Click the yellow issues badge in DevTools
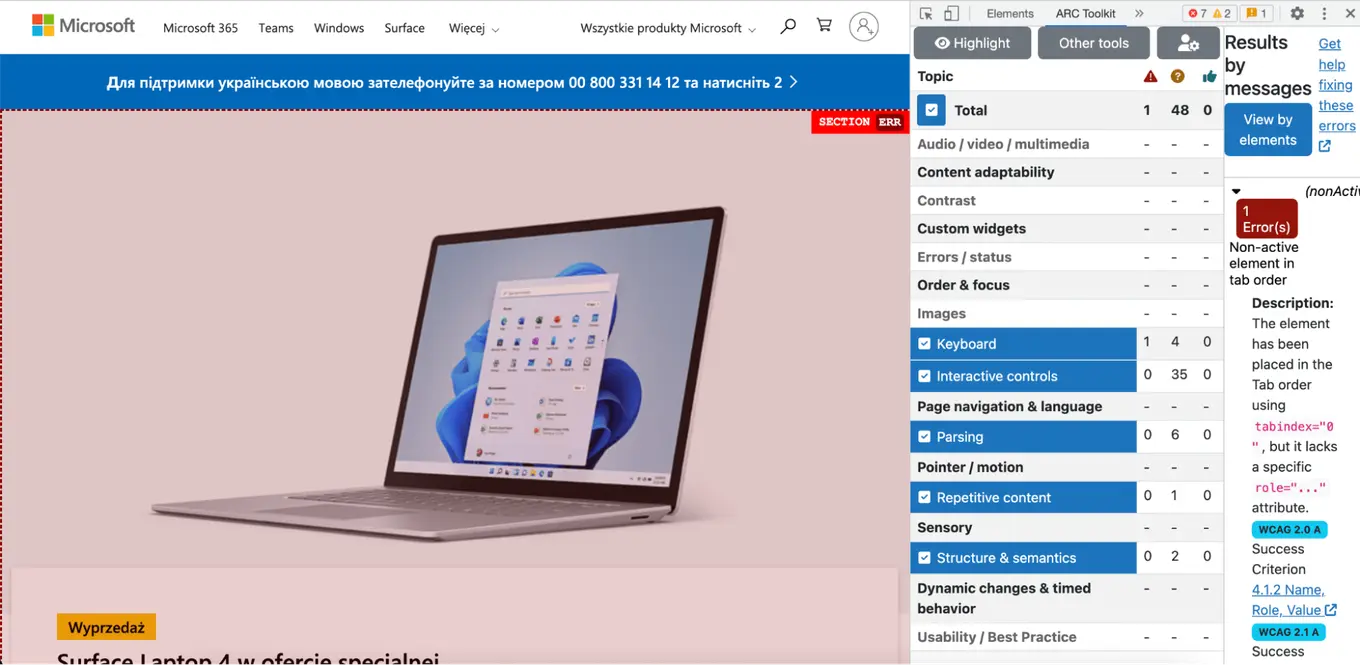Image resolution: width=1360 pixels, height=665 pixels. point(1255,13)
